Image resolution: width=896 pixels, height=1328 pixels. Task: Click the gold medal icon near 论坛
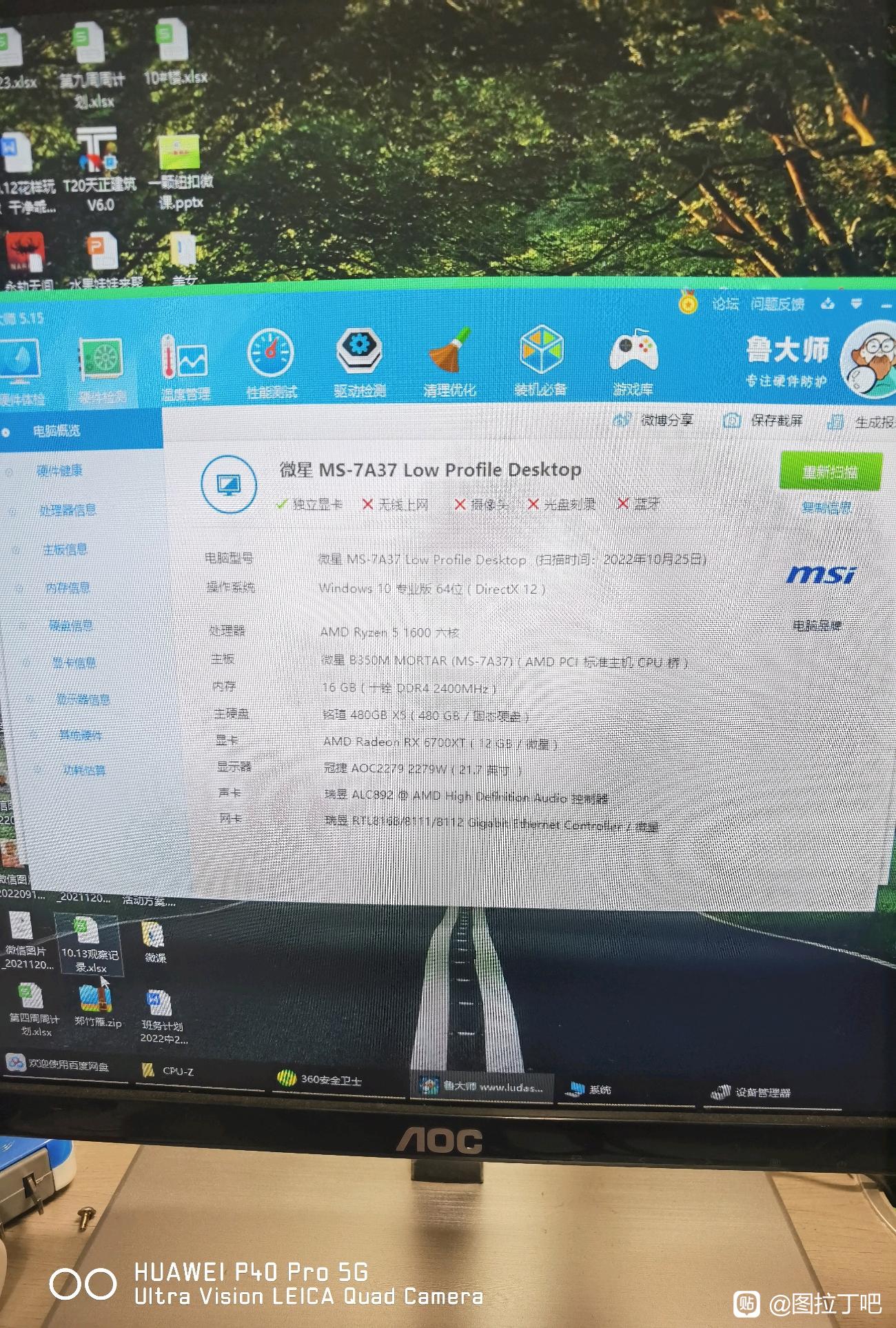click(687, 302)
